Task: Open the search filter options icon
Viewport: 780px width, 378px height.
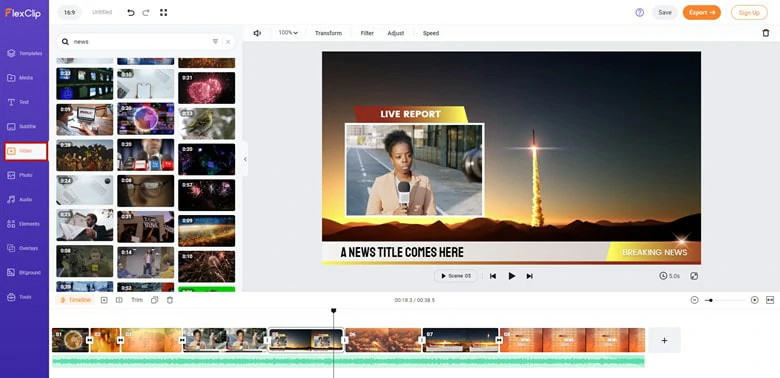Action: [x=215, y=42]
